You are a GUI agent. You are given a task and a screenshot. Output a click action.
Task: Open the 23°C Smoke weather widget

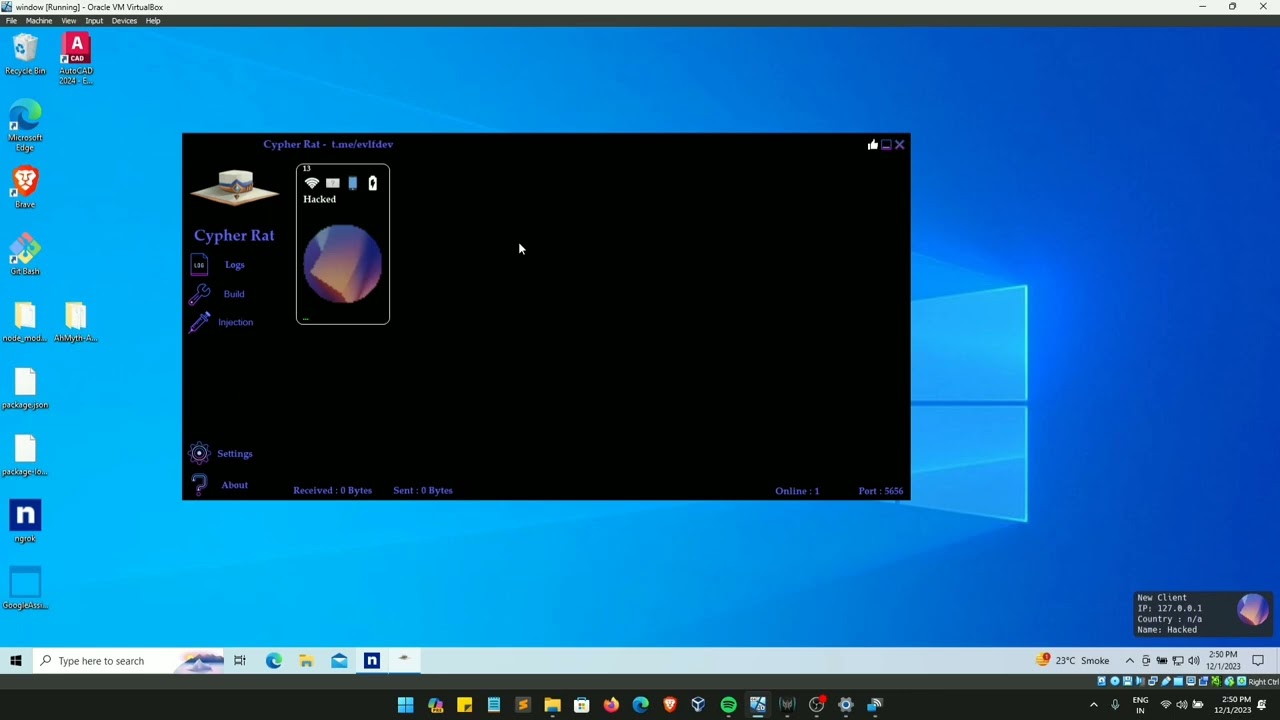(x=1073, y=661)
